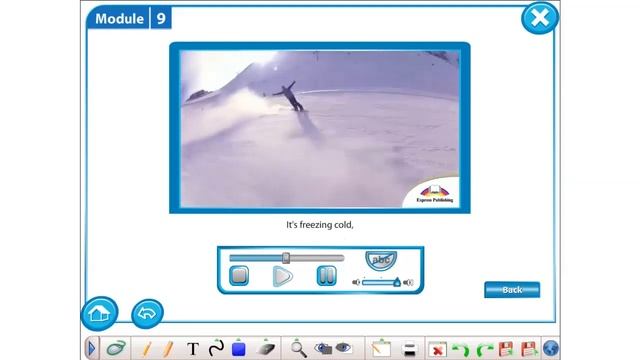Stop the video playback
This screenshot has height=360, width=640.
tap(239, 276)
